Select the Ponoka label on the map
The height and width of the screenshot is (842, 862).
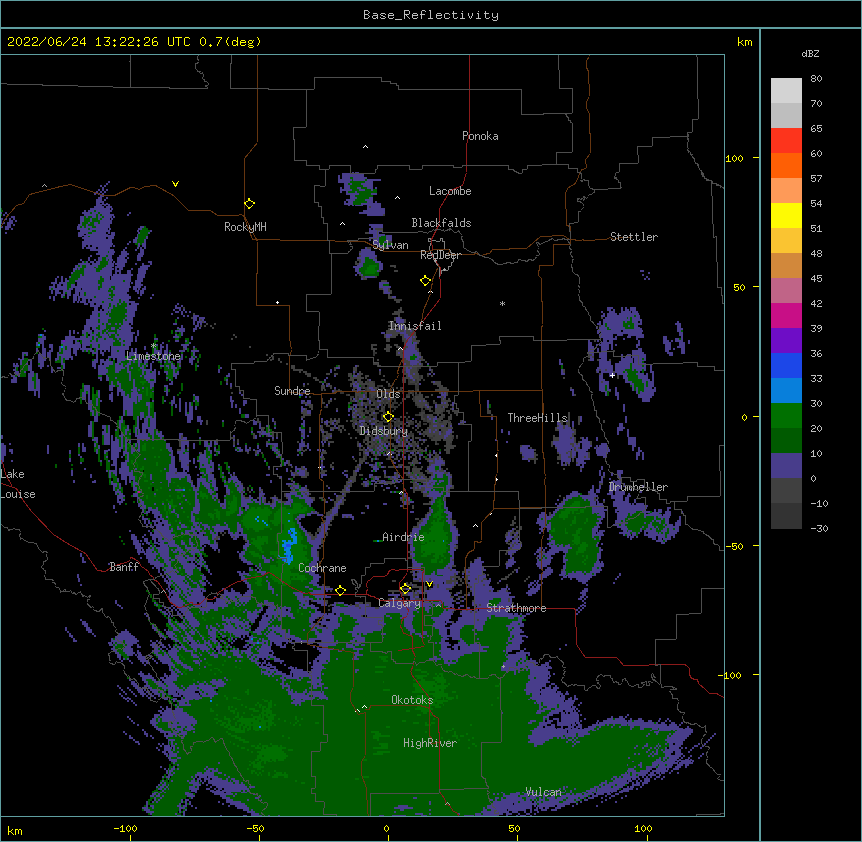[480, 136]
